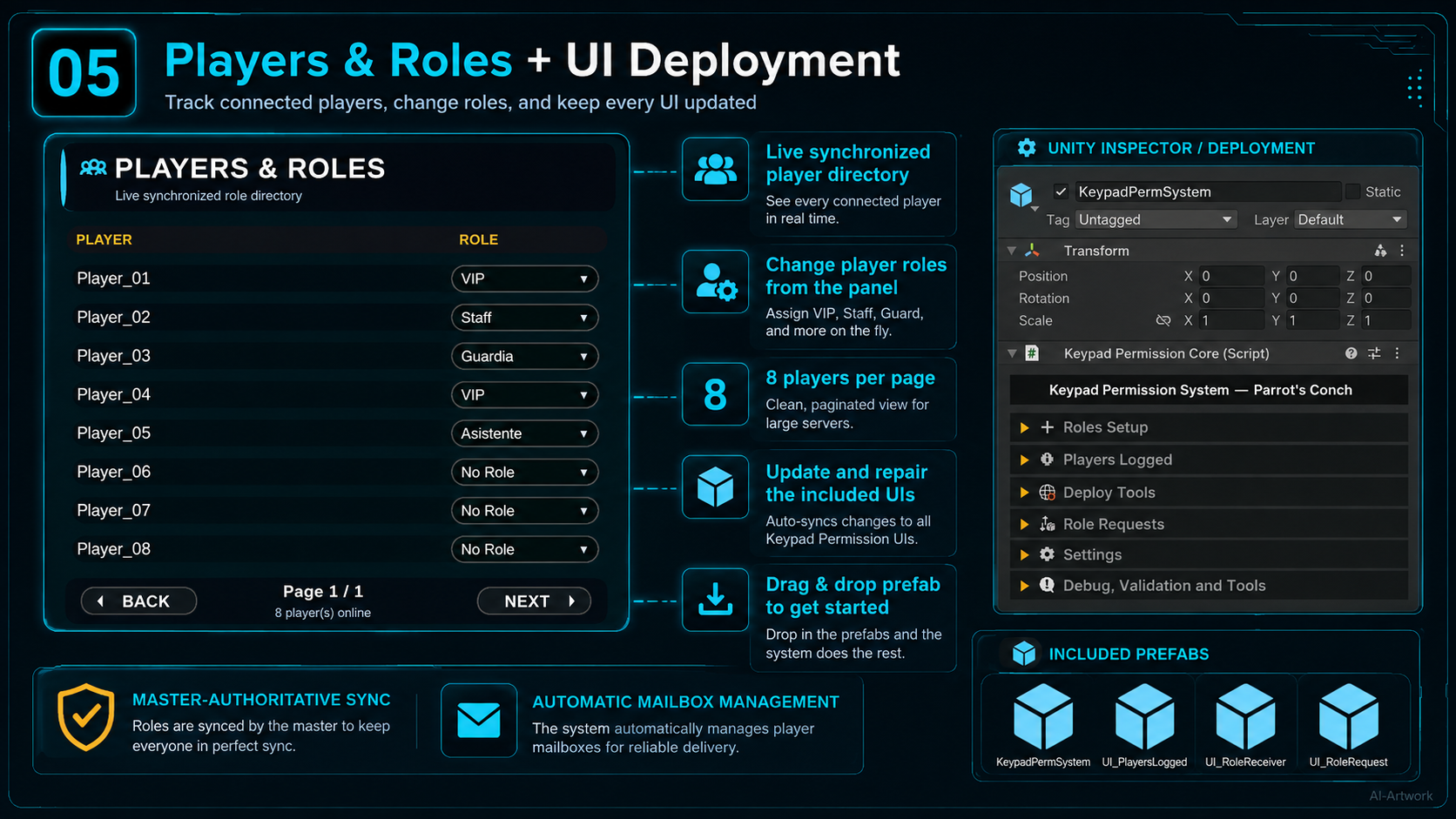Click the Rotation Y value field
1456x819 pixels.
coord(1312,298)
